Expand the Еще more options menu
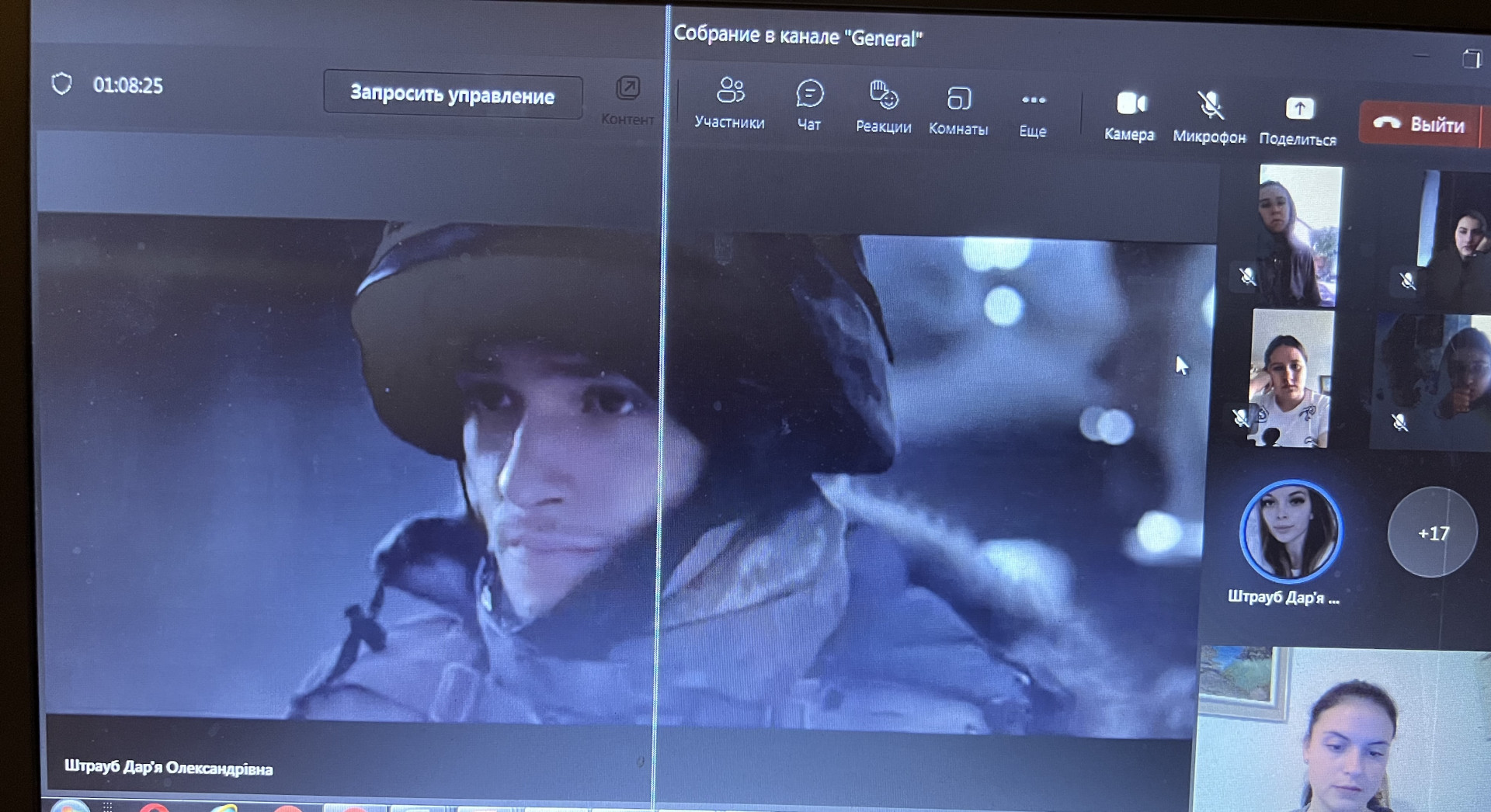This screenshot has height=812, width=1491. 1033,115
